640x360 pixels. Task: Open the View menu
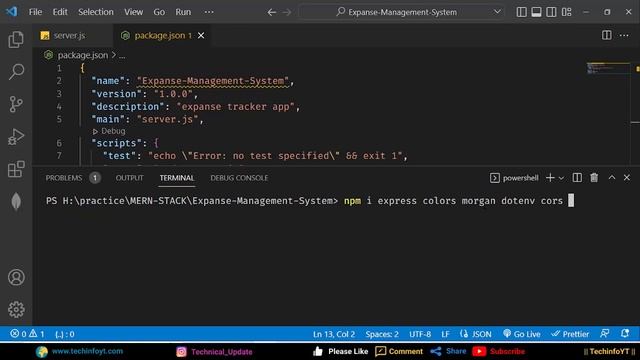tap(133, 12)
